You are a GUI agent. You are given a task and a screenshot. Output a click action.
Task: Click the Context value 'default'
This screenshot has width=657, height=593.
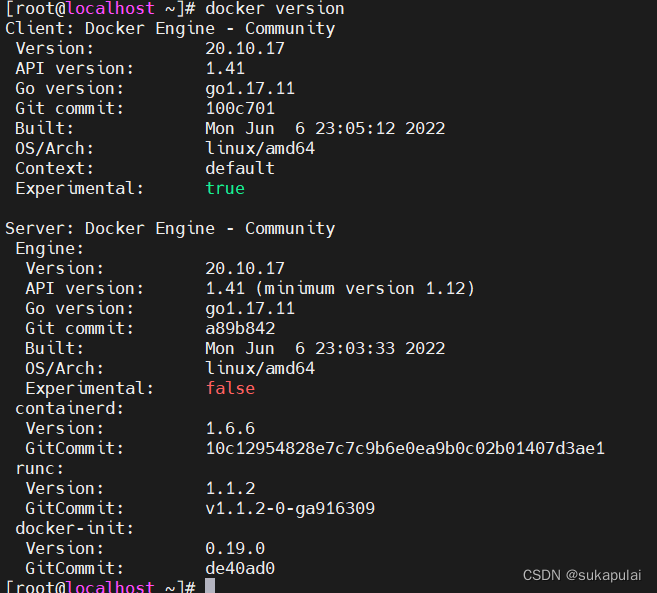[240, 168]
